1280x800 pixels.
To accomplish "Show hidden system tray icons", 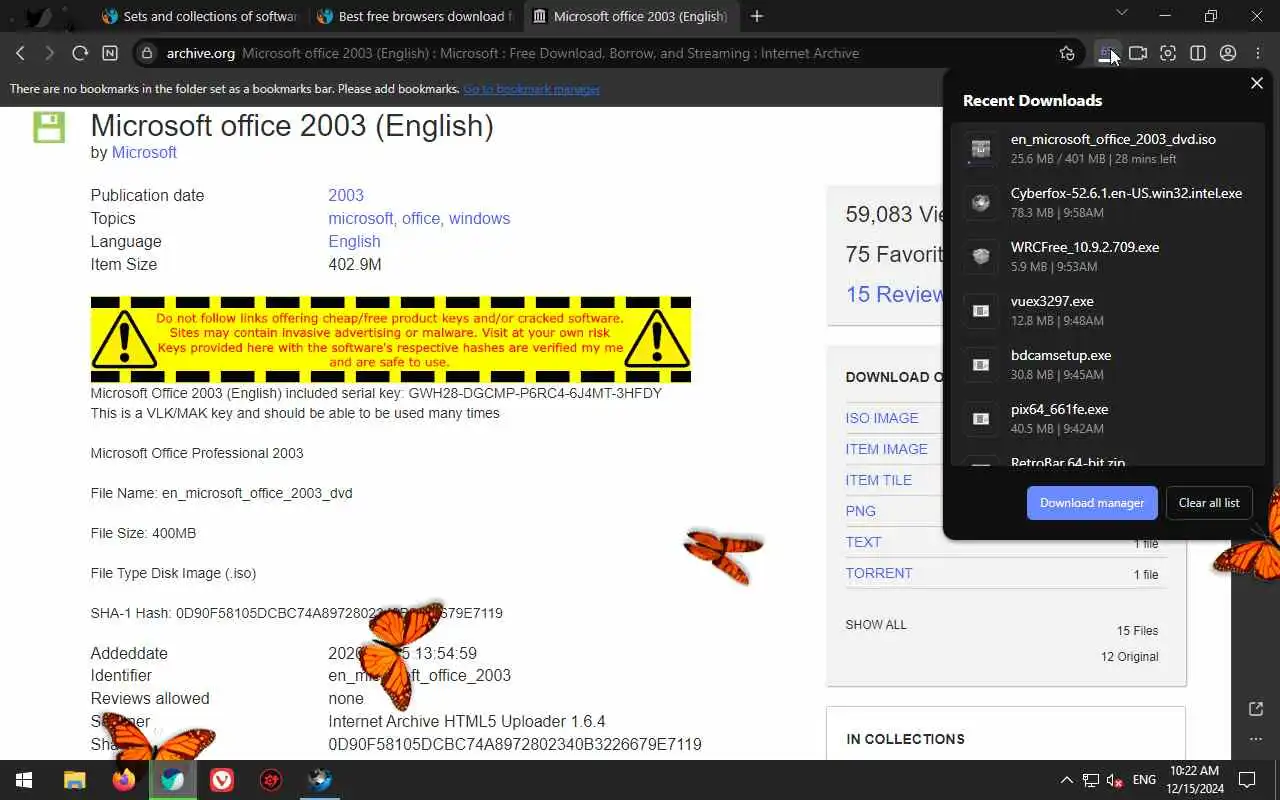I will (1066, 780).
